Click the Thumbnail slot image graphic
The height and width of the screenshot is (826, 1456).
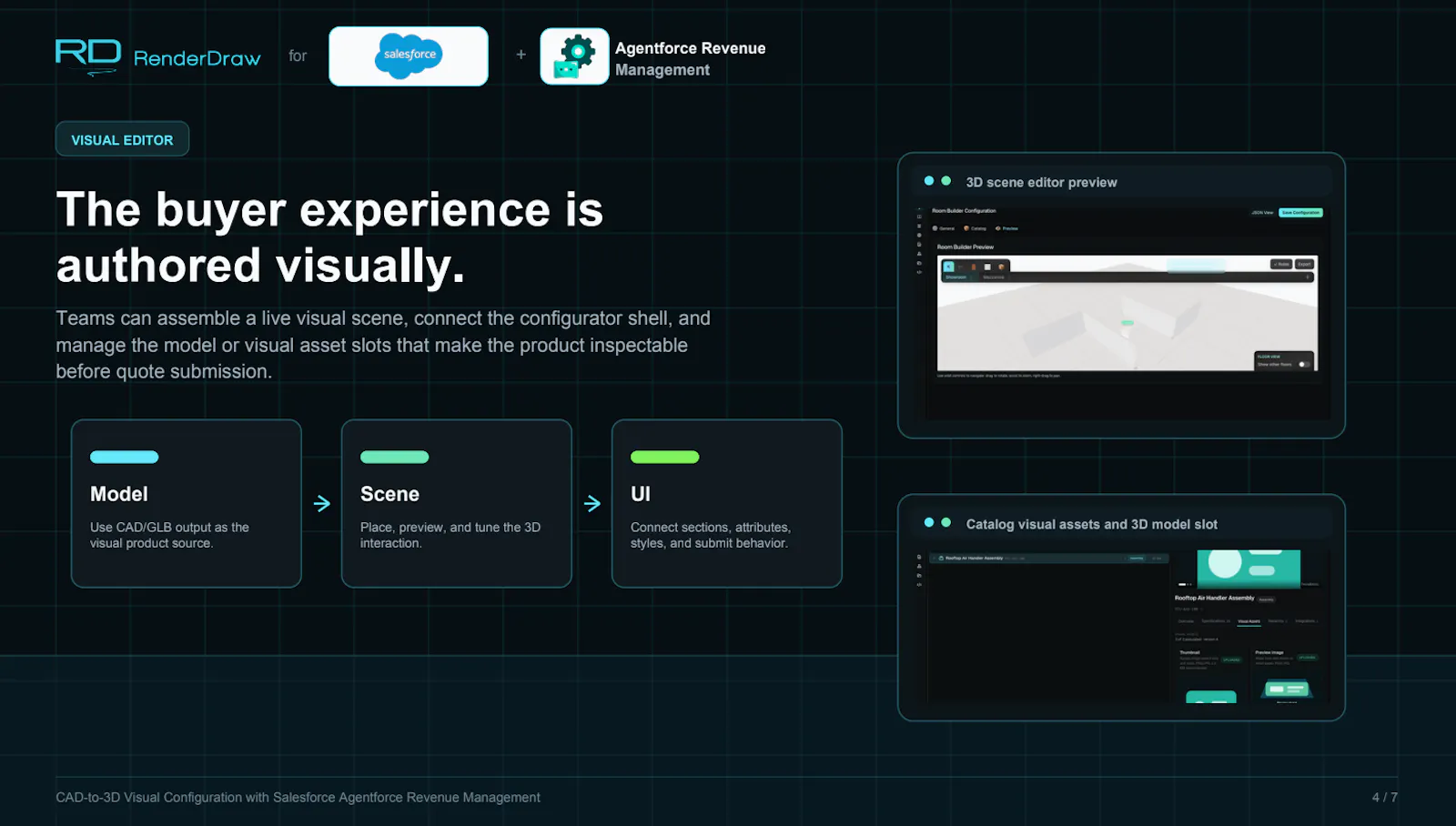coord(1211,697)
